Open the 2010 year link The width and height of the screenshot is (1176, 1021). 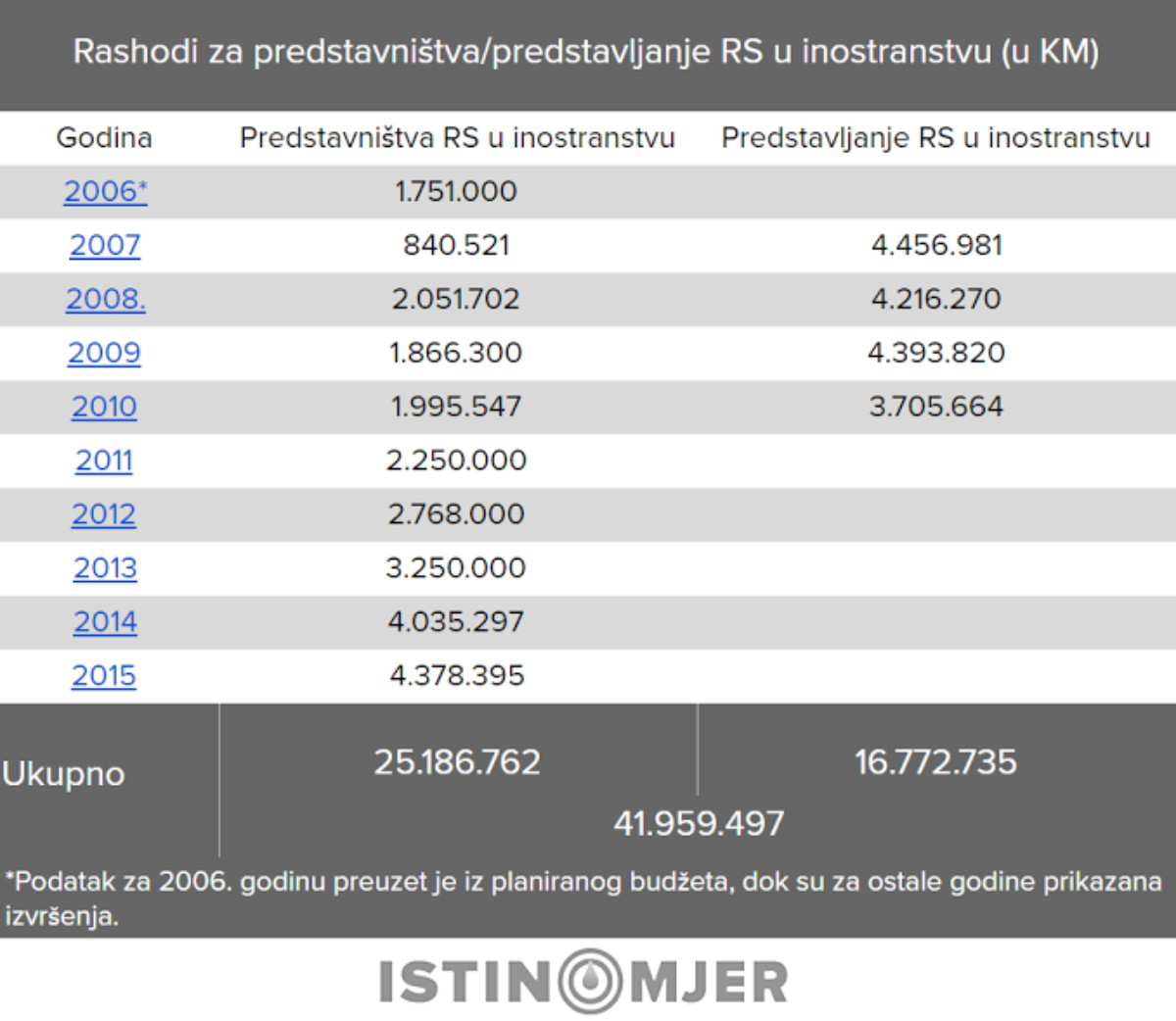(x=104, y=407)
